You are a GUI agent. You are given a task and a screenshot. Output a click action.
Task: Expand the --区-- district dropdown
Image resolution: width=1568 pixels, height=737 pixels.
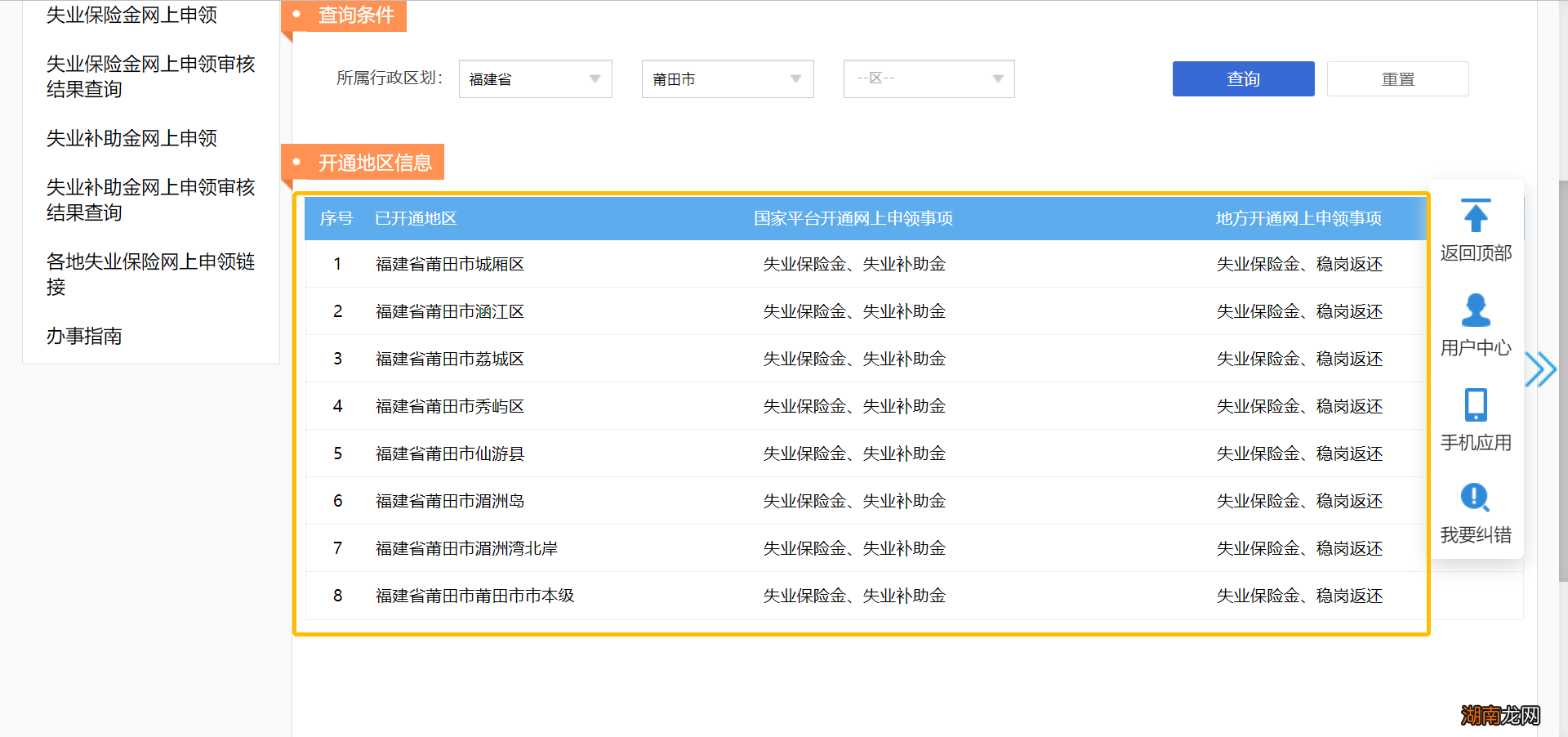(928, 78)
